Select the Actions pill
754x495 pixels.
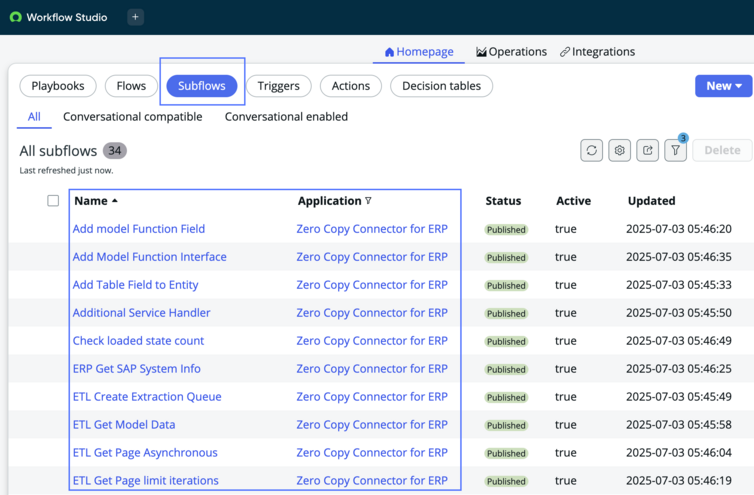coord(351,86)
